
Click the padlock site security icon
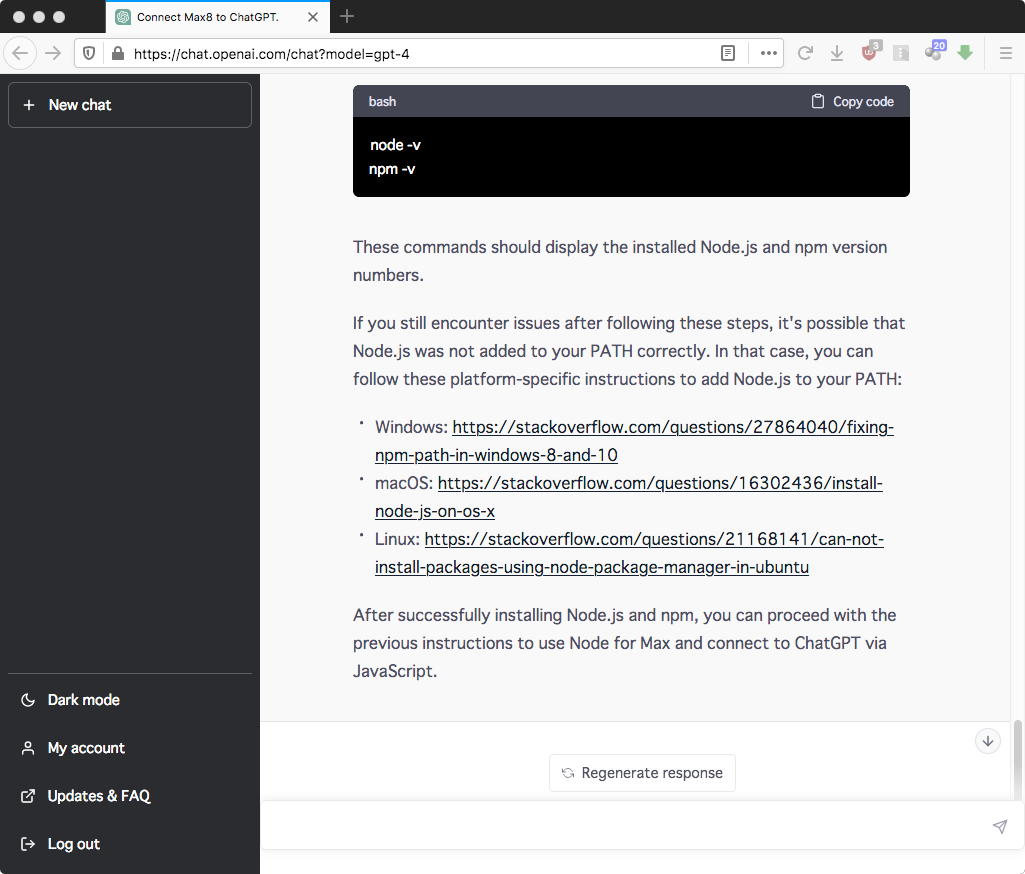pyautogui.click(x=118, y=54)
